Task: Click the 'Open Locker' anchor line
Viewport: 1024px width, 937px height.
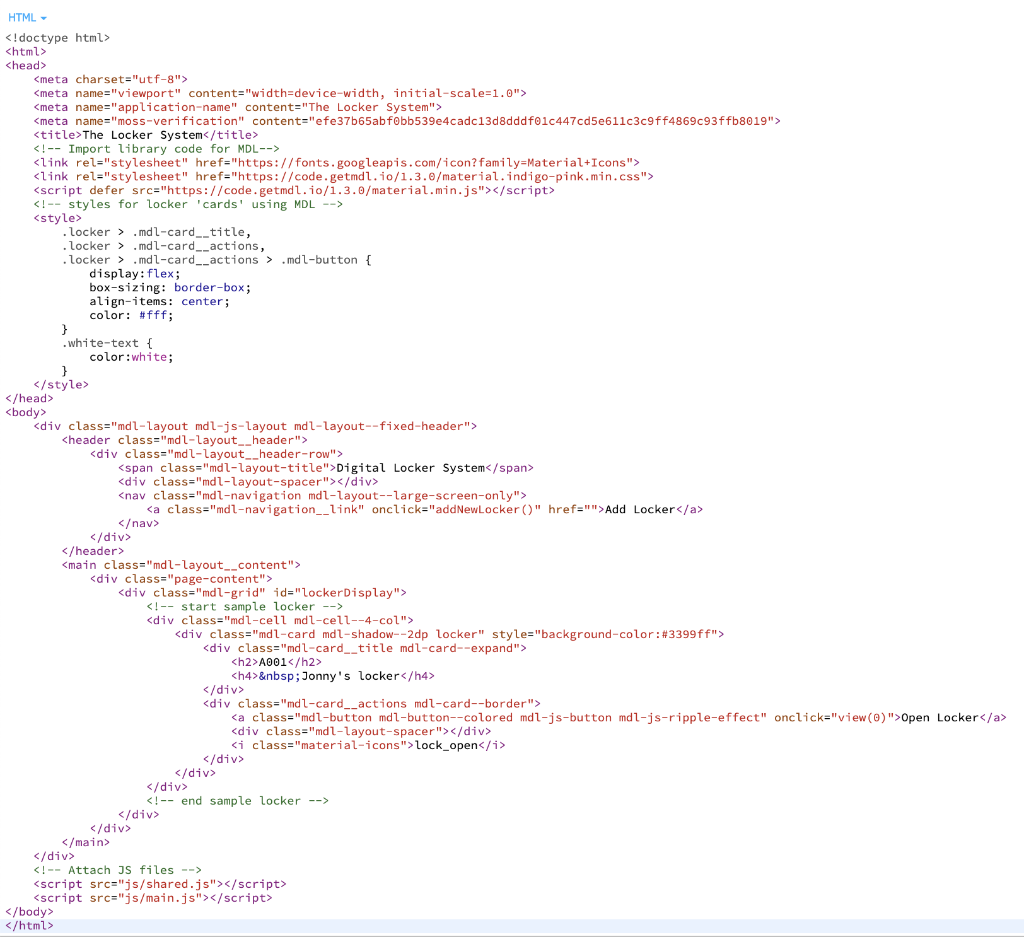Action: coord(618,718)
